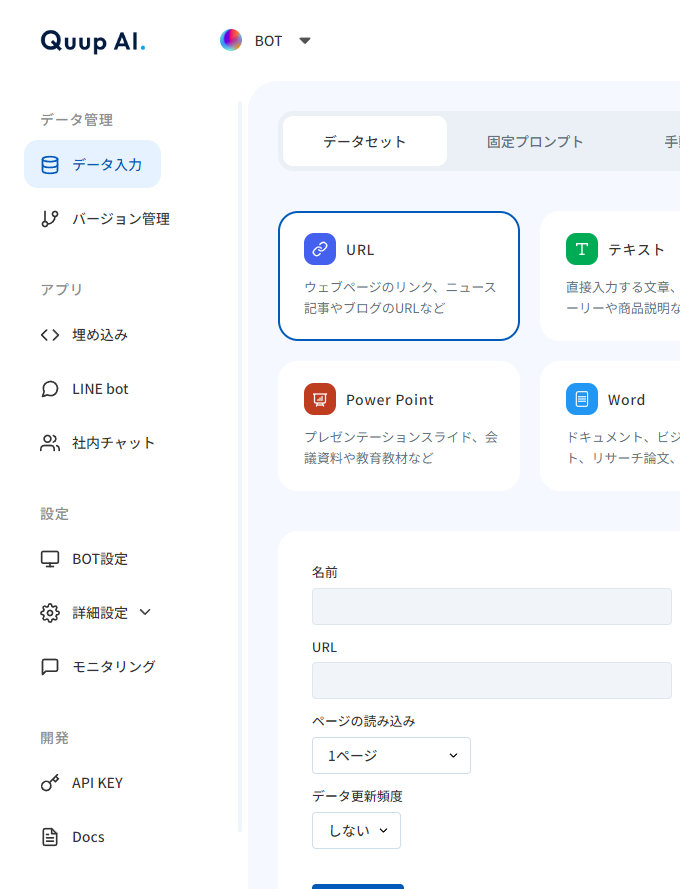The image size is (680, 889).
Task: Click the chat bubble icon for LINE bot
Action: [x=50, y=389]
